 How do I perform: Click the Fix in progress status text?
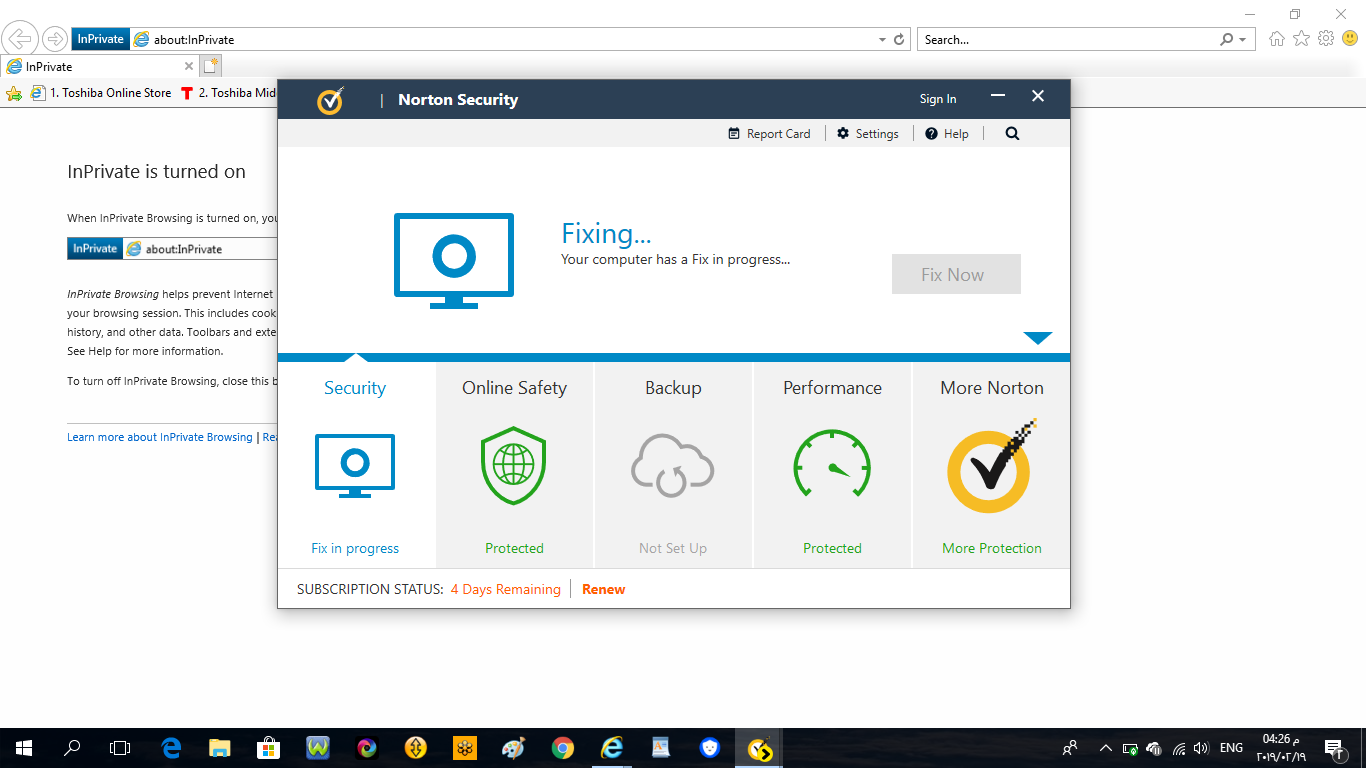click(355, 548)
